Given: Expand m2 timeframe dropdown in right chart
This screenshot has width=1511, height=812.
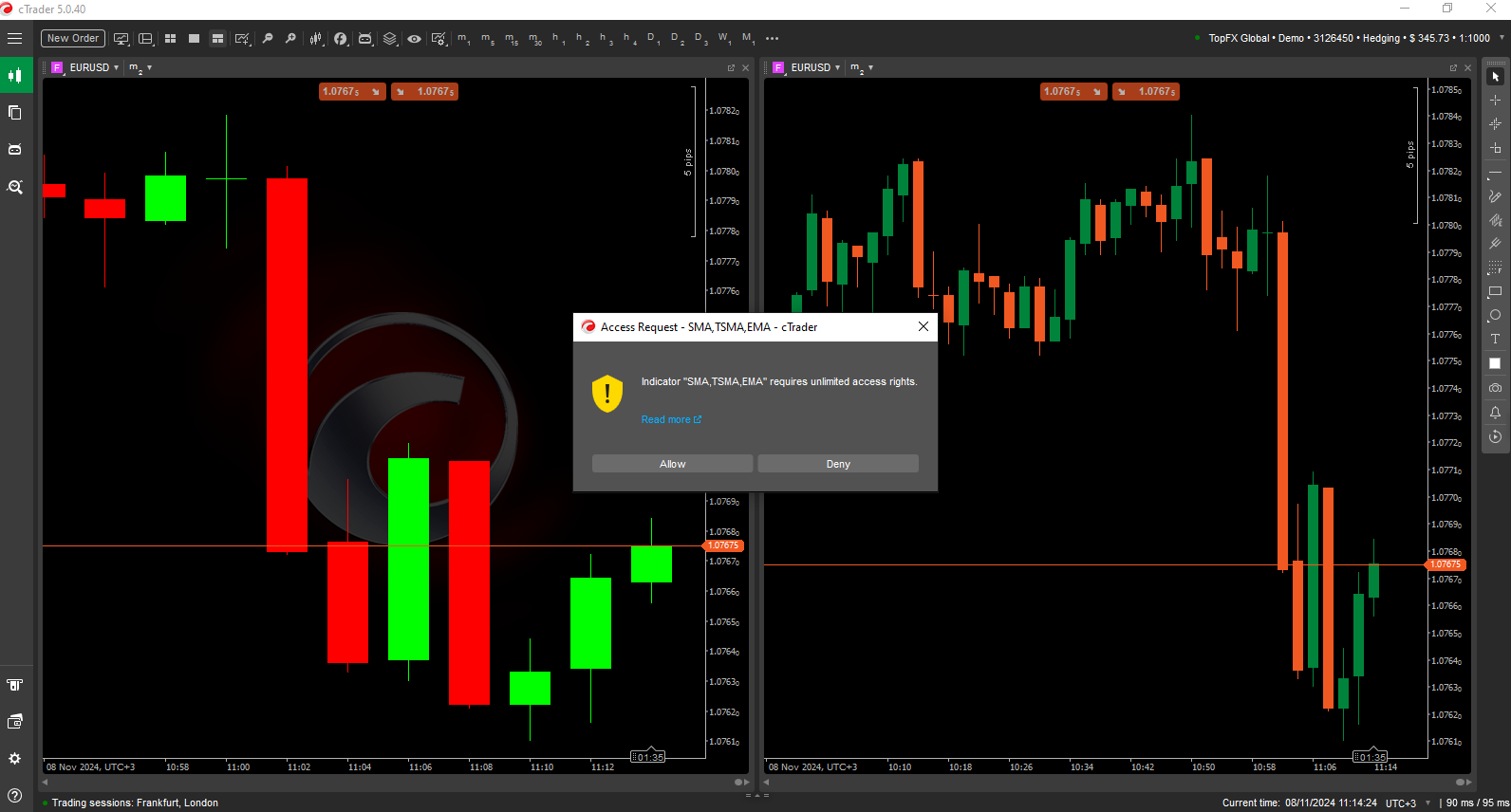Looking at the screenshot, I should [x=870, y=67].
